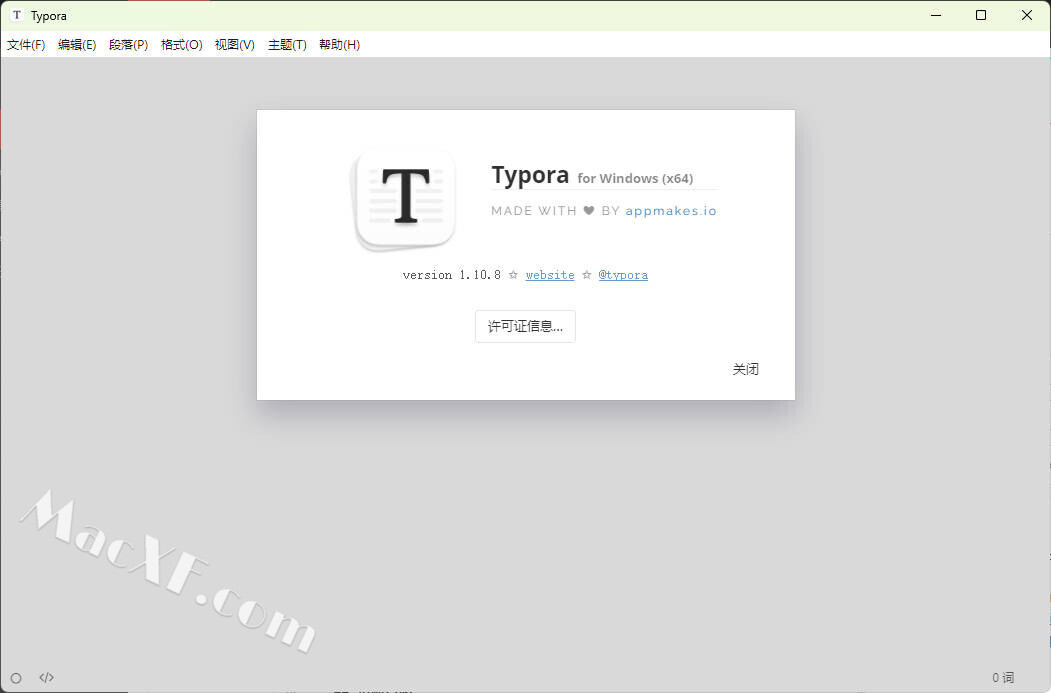Open the 主题(T) menu
Screen dimensions: 1051x693
[x=287, y=45]
